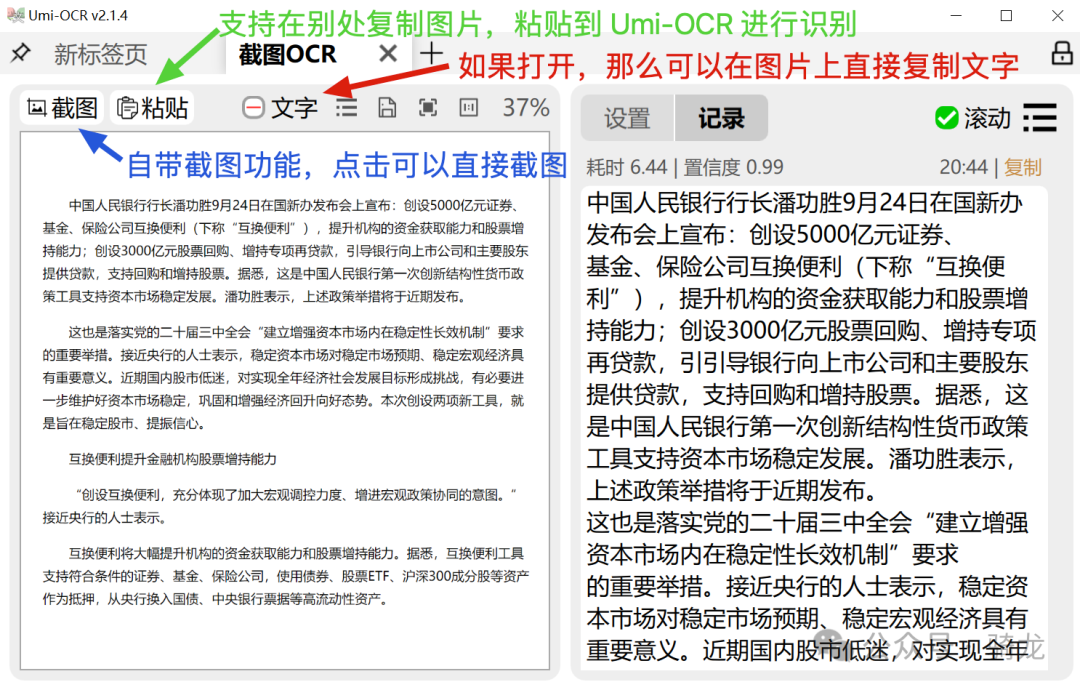Click the Umi-OCR app icon in title bar
This screenshot has width=1080, height=690.
click(15, 15)
